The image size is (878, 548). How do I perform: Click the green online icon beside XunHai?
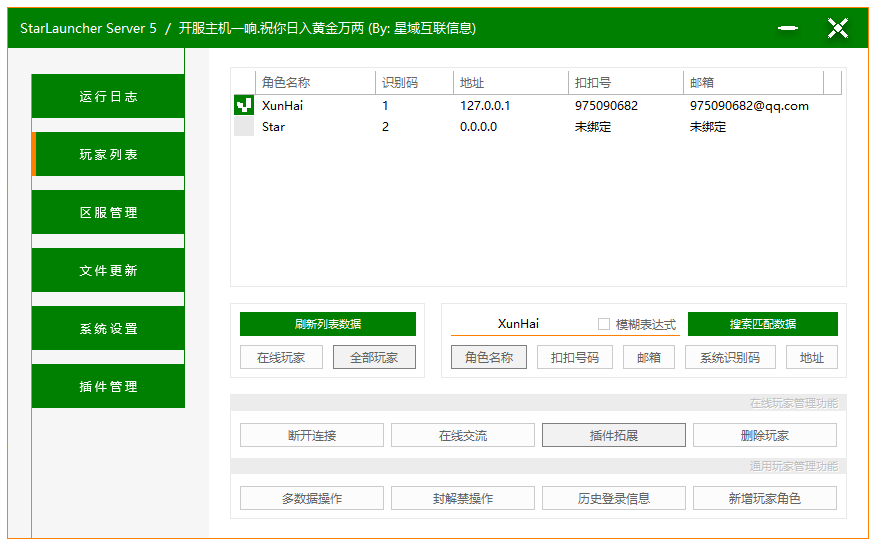pyautogui.click(x=244, y=105)
